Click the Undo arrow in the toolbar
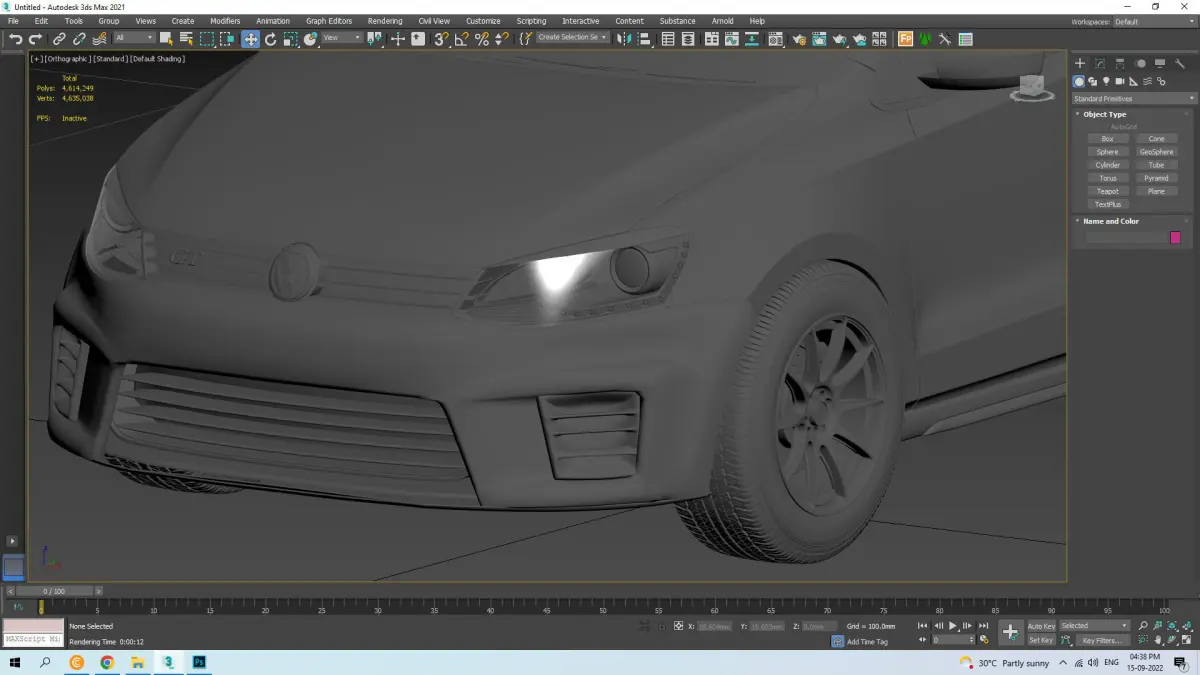Image resolution: width=1200 pixels, height=675 pixels. (x=15, y=39)
